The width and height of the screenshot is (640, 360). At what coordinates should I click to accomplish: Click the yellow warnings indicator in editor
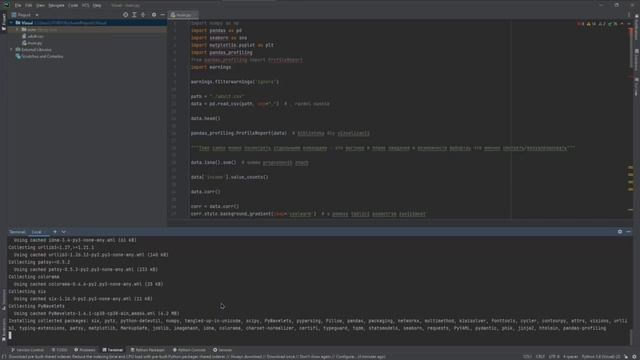591,24
